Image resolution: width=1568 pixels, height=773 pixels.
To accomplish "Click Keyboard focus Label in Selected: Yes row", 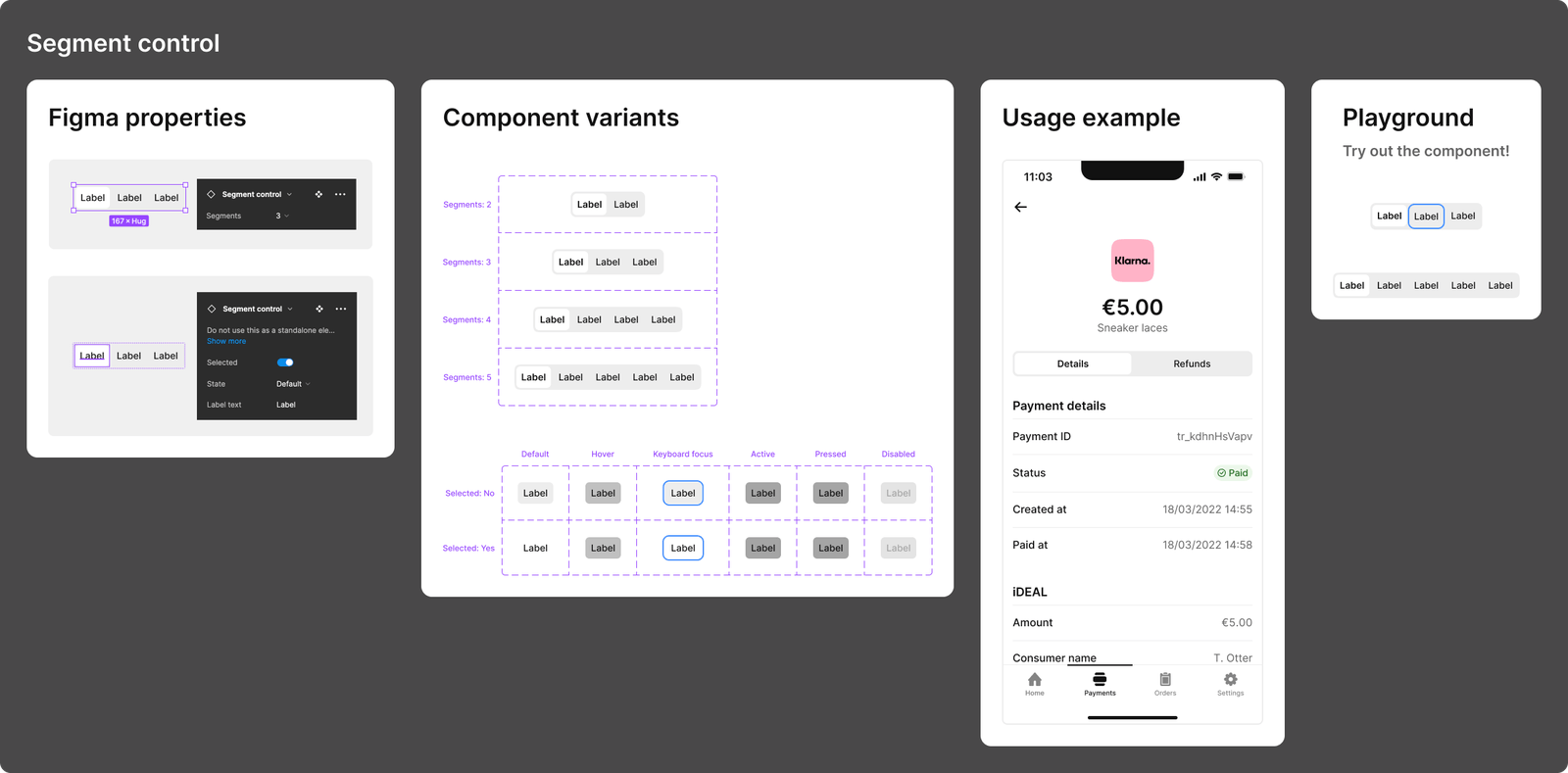I will point(683,548).
